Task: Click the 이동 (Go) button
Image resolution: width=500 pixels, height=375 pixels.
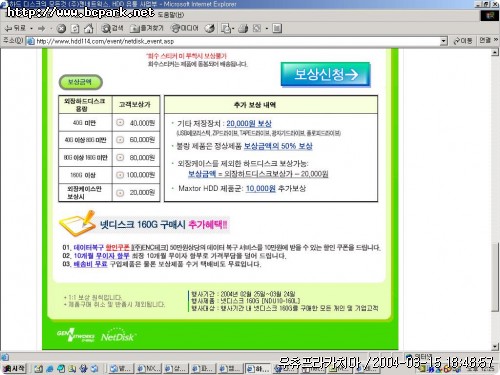Action: 463,41
